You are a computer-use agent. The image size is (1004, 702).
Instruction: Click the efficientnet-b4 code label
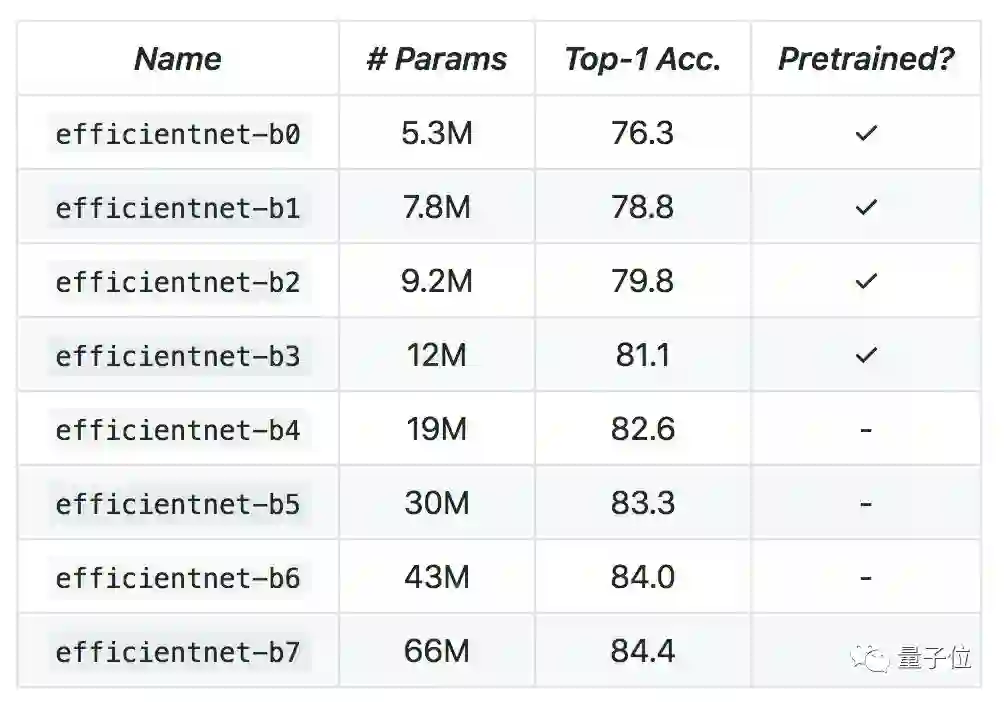pyautogui.click(x=178, y=430)
